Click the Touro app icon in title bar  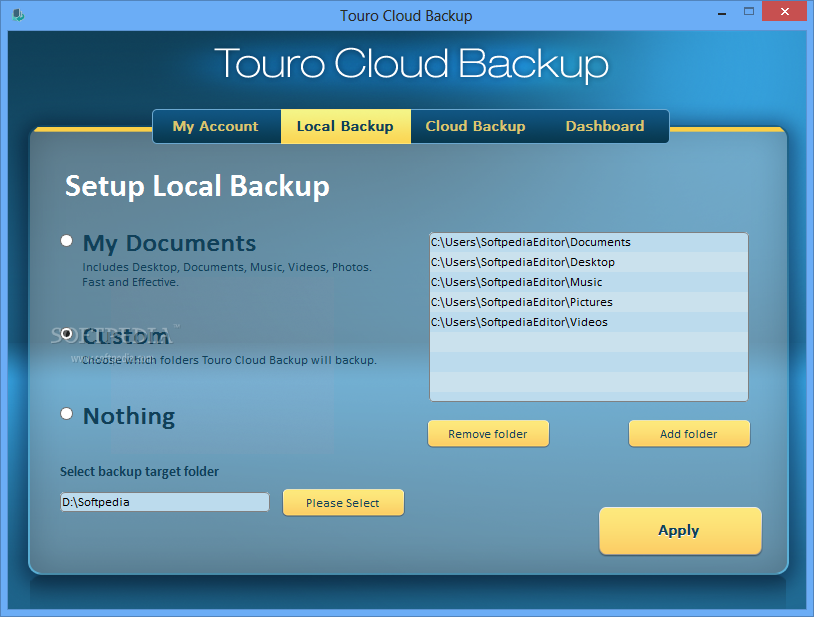click(18, 15)
